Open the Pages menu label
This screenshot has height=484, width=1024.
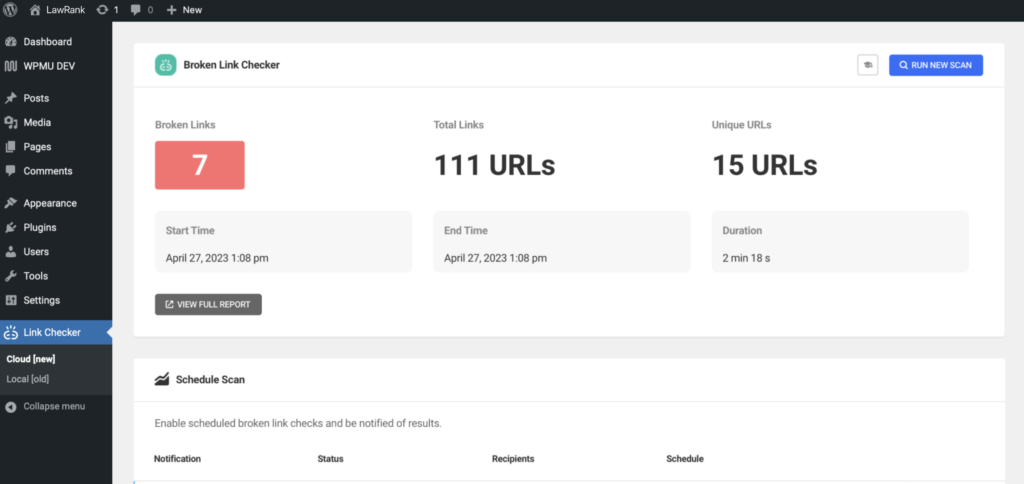click(37, 147)
